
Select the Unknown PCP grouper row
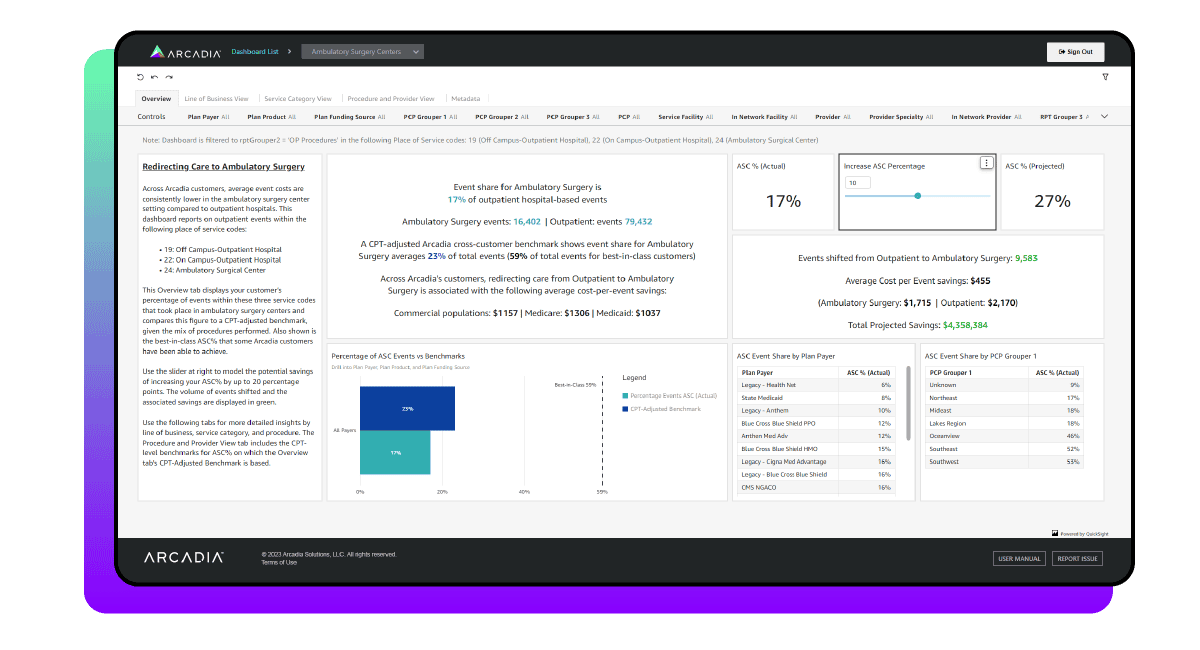coord(1004,385)
